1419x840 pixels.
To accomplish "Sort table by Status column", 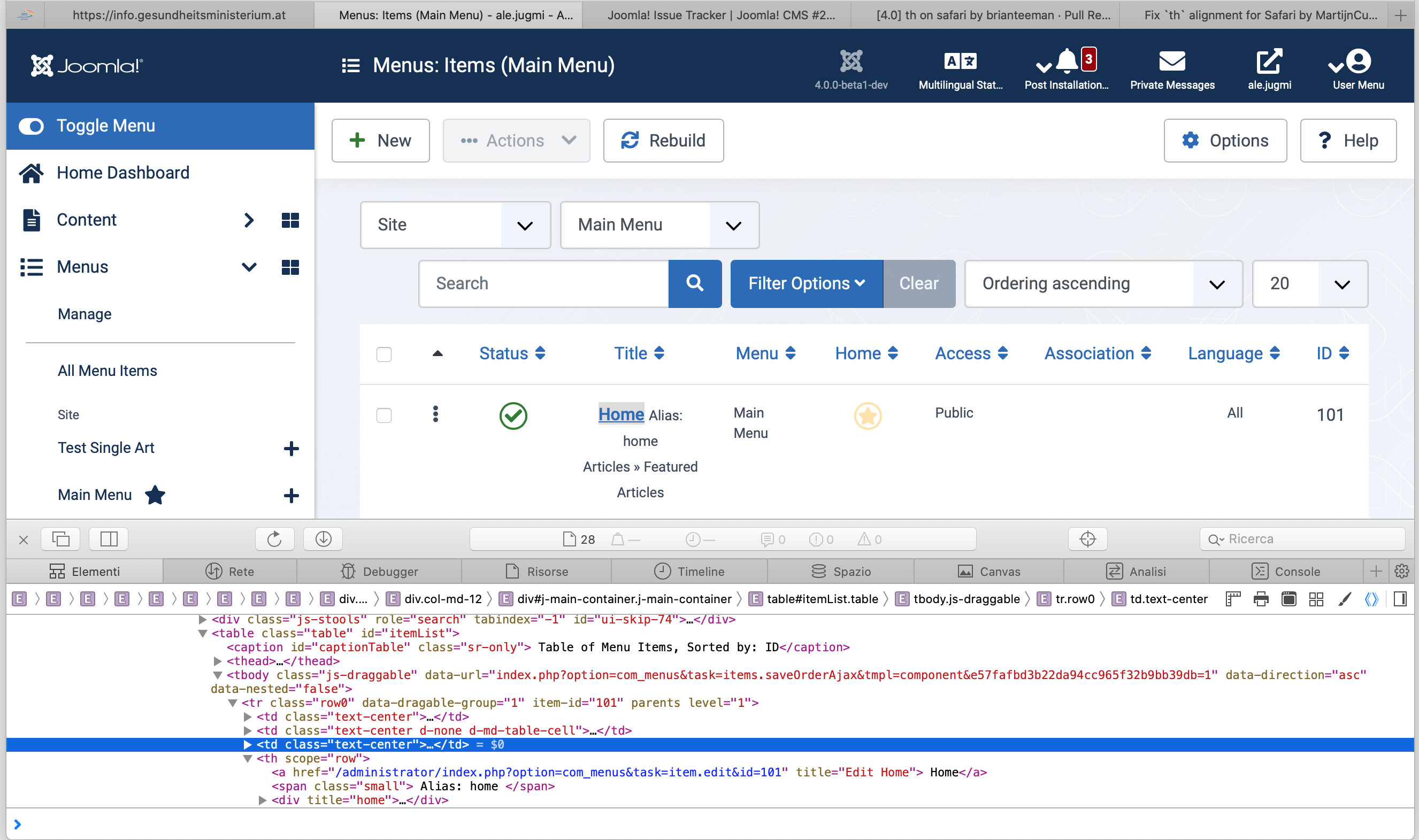I will (x=512, y=354).
